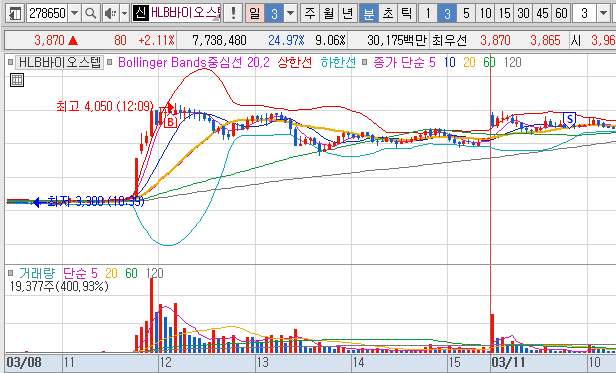Screen dimensions: 616x373
Task: Click the blue 10 moving average label
Action: pos(450,62)
